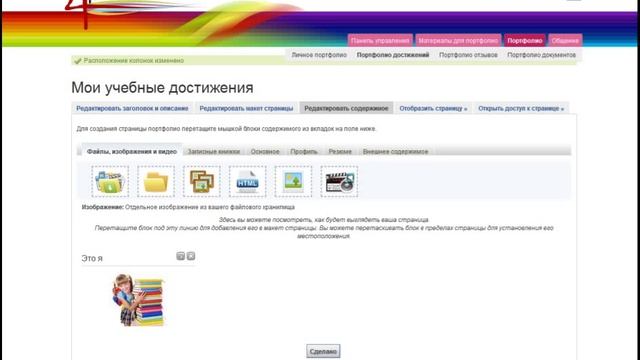Select the image gallery block icon
The width and height of the screenshot is (640, 360).
coord(202,182)
